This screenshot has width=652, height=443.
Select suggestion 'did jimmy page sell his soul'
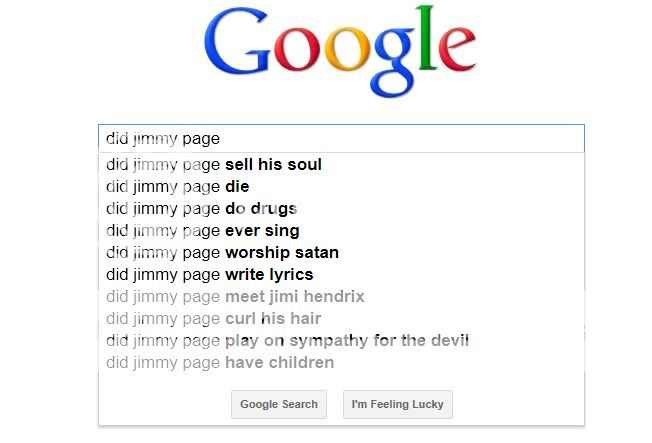214,164
